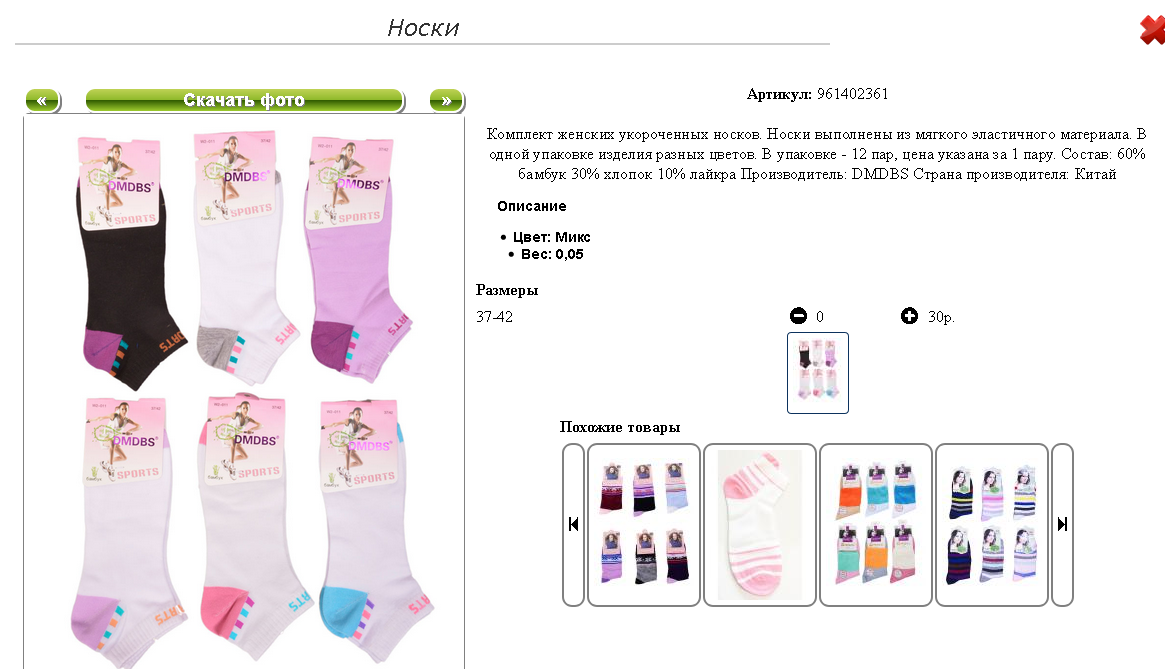Click the Носки title heading
Screen dimensions: 1165x669
[423, 28]
